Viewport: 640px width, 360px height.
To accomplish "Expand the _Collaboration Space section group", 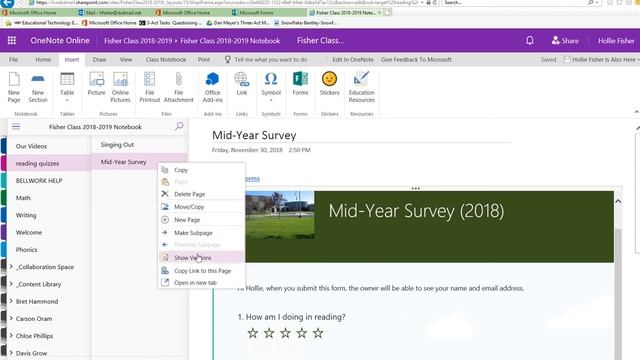I will click(x=11, y=267).
